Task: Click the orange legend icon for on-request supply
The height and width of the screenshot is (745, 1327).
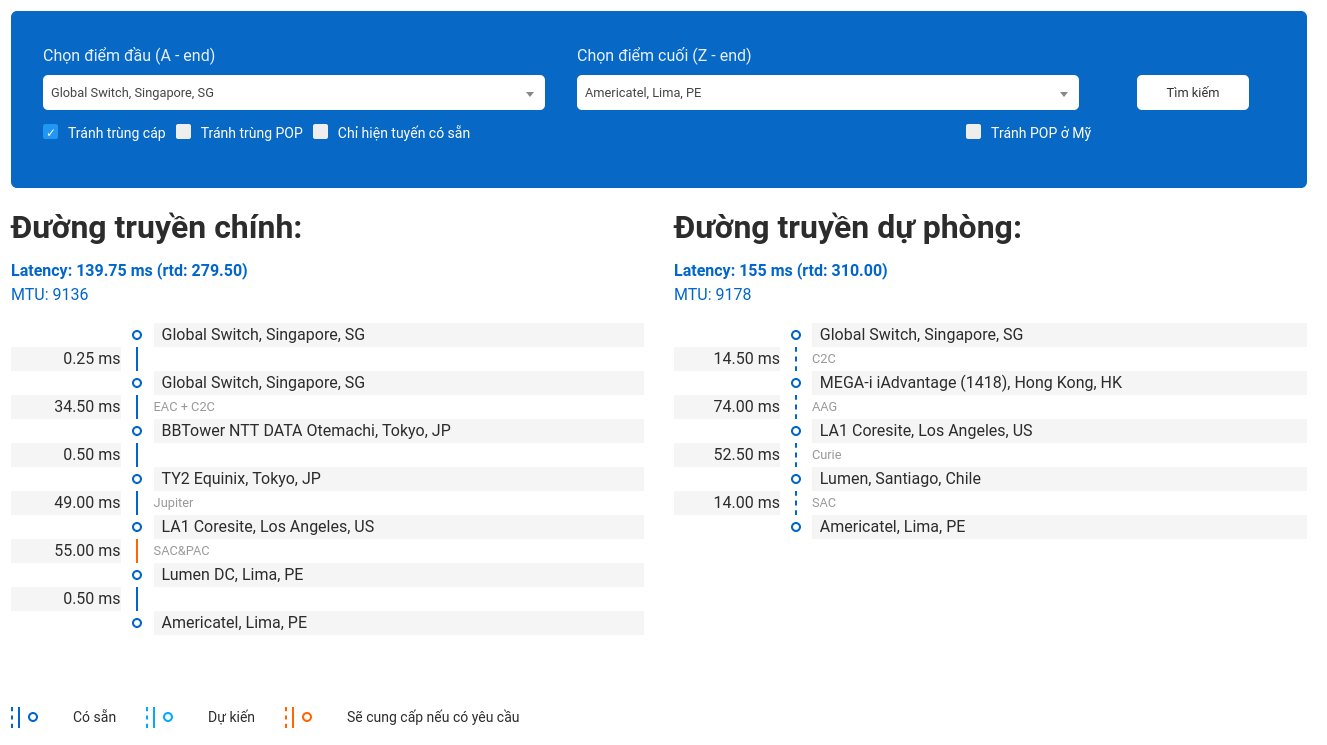Action: (x=297, y=717)
